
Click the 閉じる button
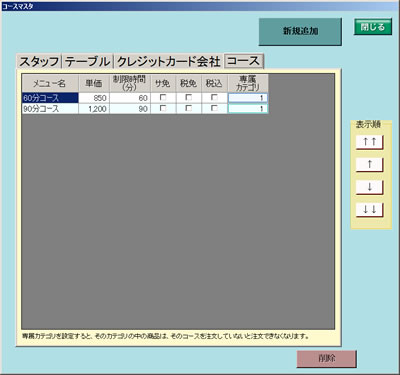pyautogui.click(x=373, y=27)
